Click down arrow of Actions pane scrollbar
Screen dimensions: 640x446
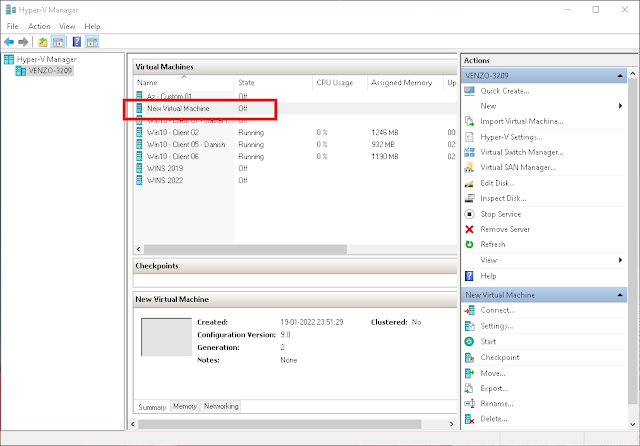tap(633, 424)
